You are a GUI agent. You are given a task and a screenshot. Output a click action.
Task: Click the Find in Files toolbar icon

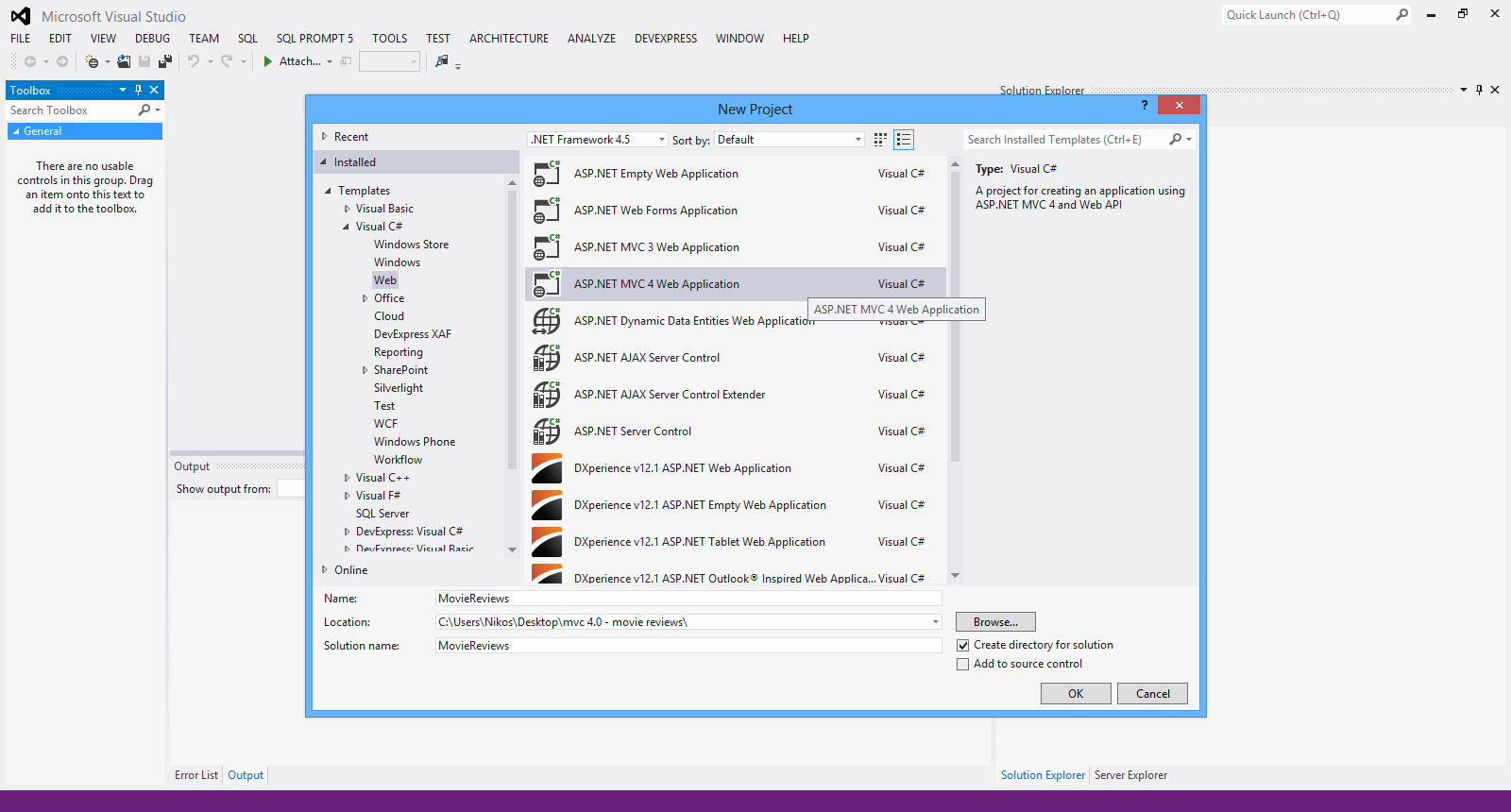tap(441, 61)
